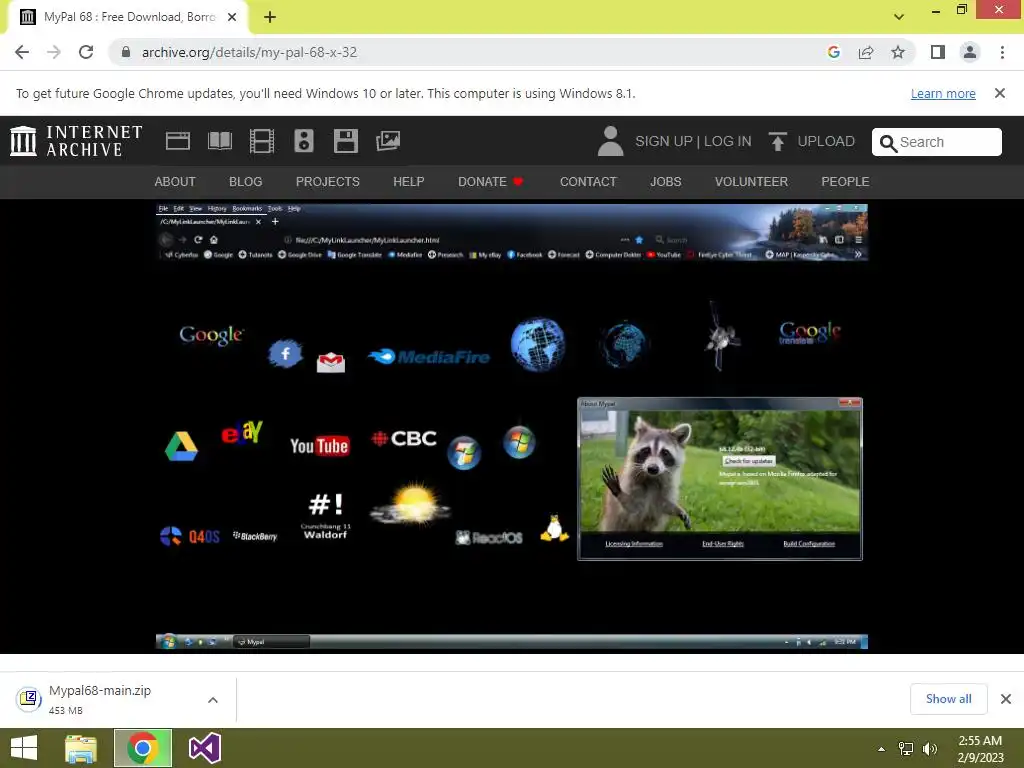Viewport: 1024px width, 768px height.
Task: Open the Web (Wayback) media icon
Action: 178,141
